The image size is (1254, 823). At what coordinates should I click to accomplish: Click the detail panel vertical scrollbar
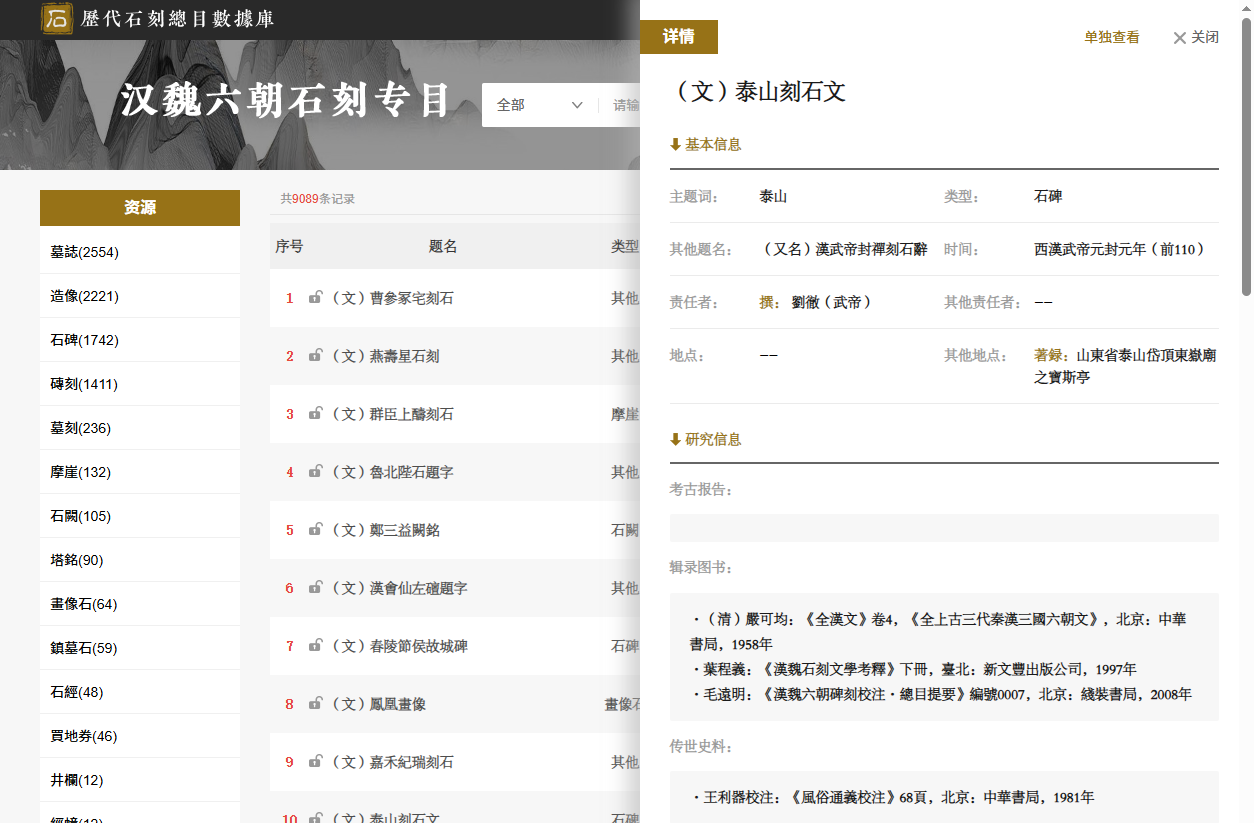tap(1246, 160)
